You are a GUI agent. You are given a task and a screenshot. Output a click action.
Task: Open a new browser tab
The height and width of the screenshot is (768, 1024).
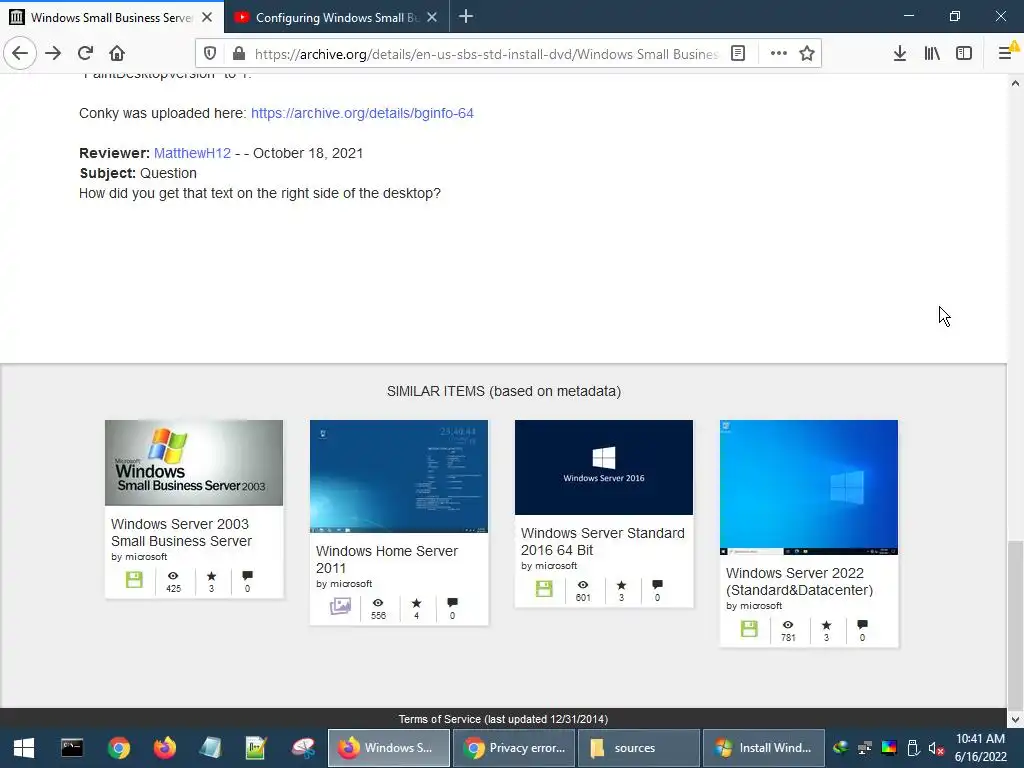[466, 16]
